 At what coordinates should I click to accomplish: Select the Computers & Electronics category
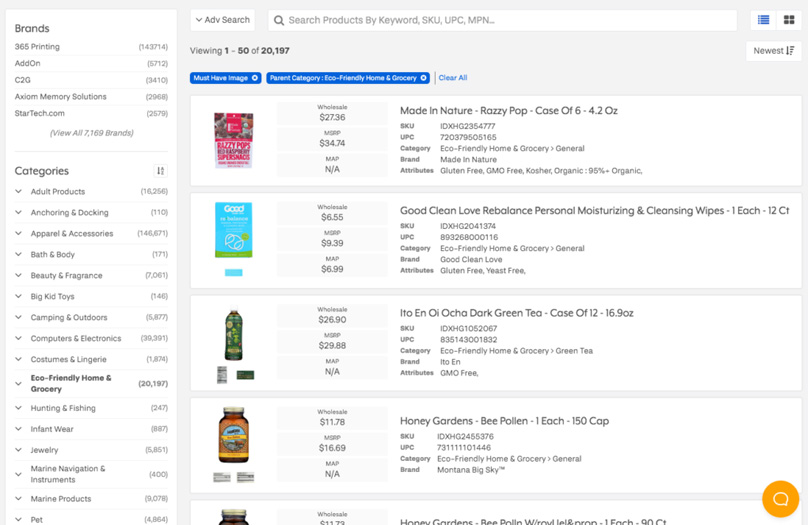pyautogui.click(x=76, y=339)
